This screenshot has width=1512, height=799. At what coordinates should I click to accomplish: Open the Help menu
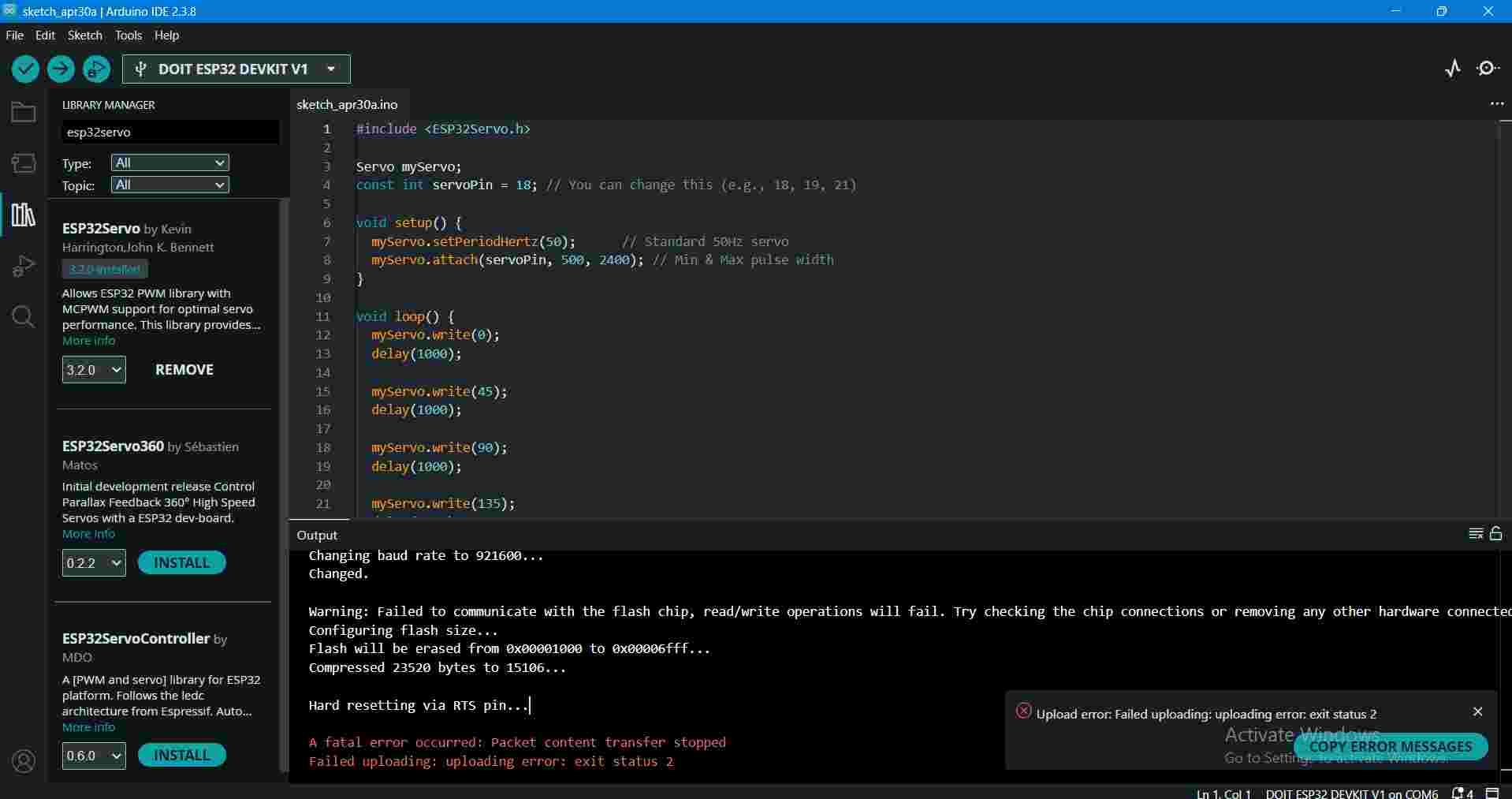coord(166,35)
